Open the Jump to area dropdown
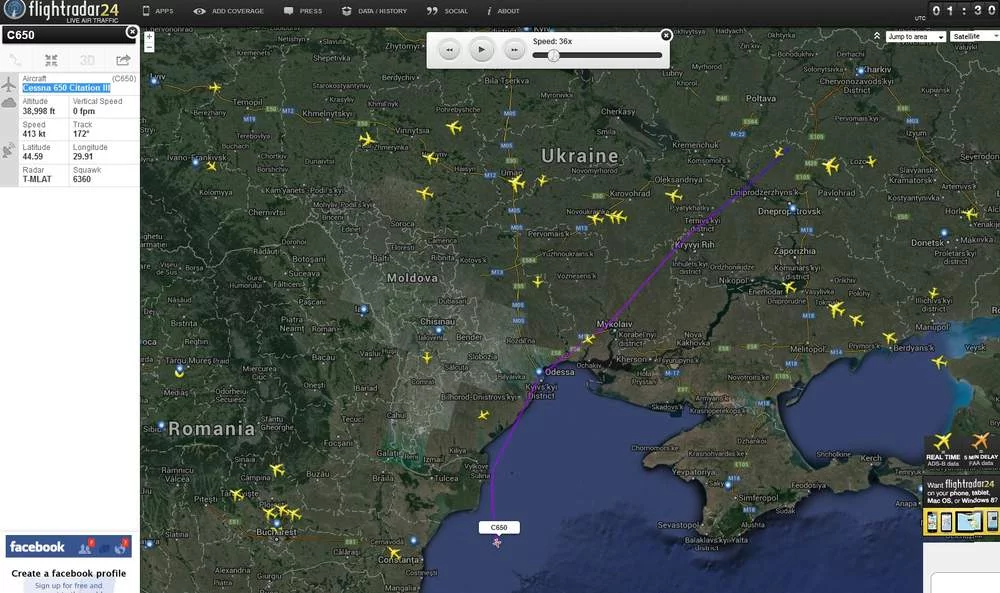This screenshot has width=1000, height=593. coord(915,37)
